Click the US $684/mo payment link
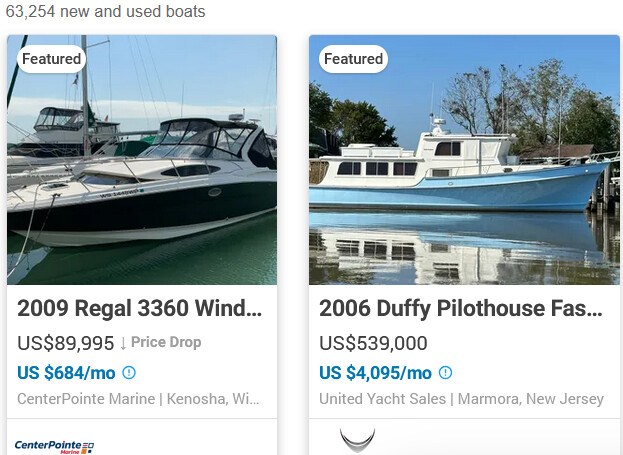The height and width of the screenshot is (455, 623). [x=66, y=373]
